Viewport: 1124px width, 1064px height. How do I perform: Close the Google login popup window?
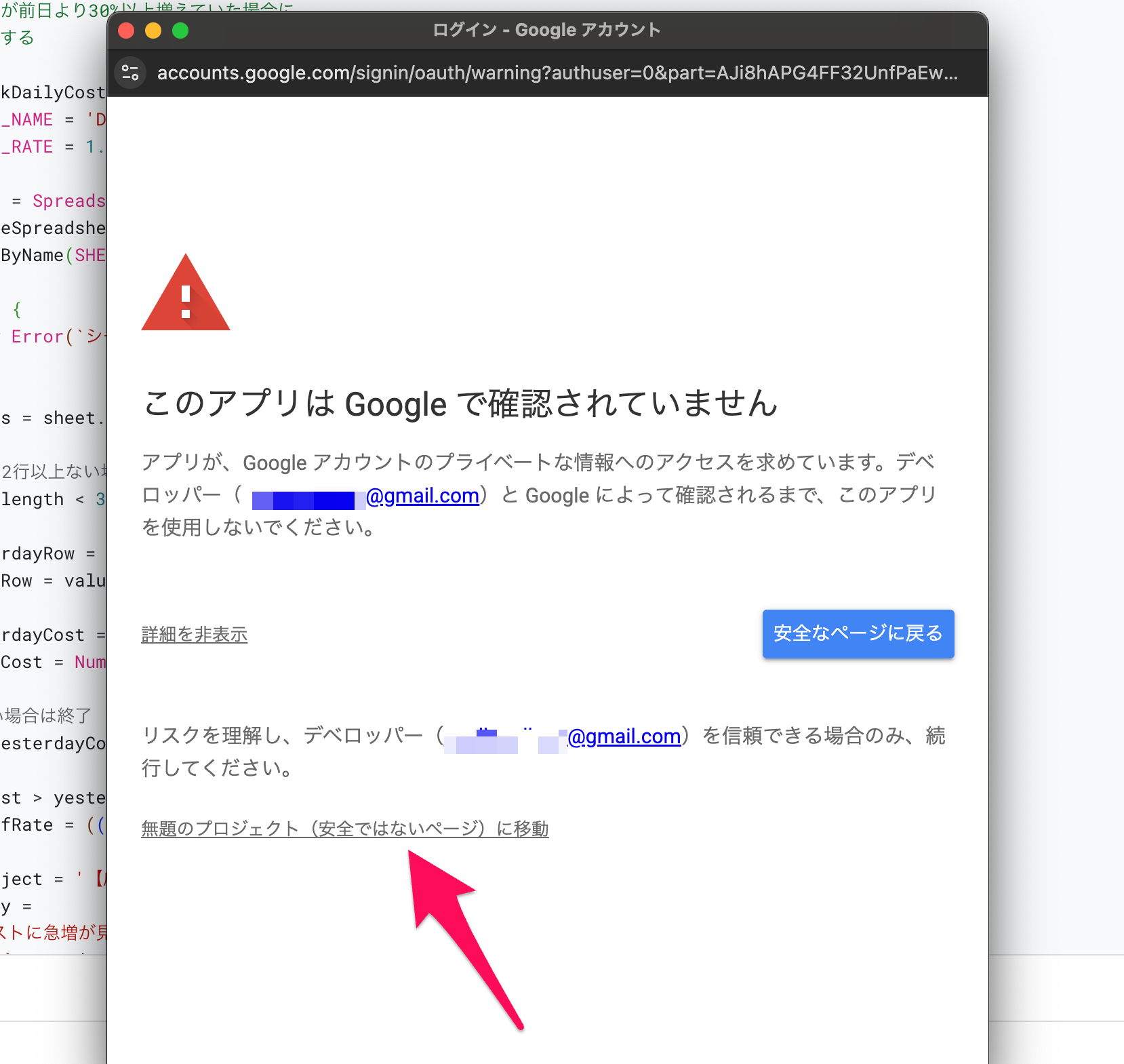click(126, 31)
